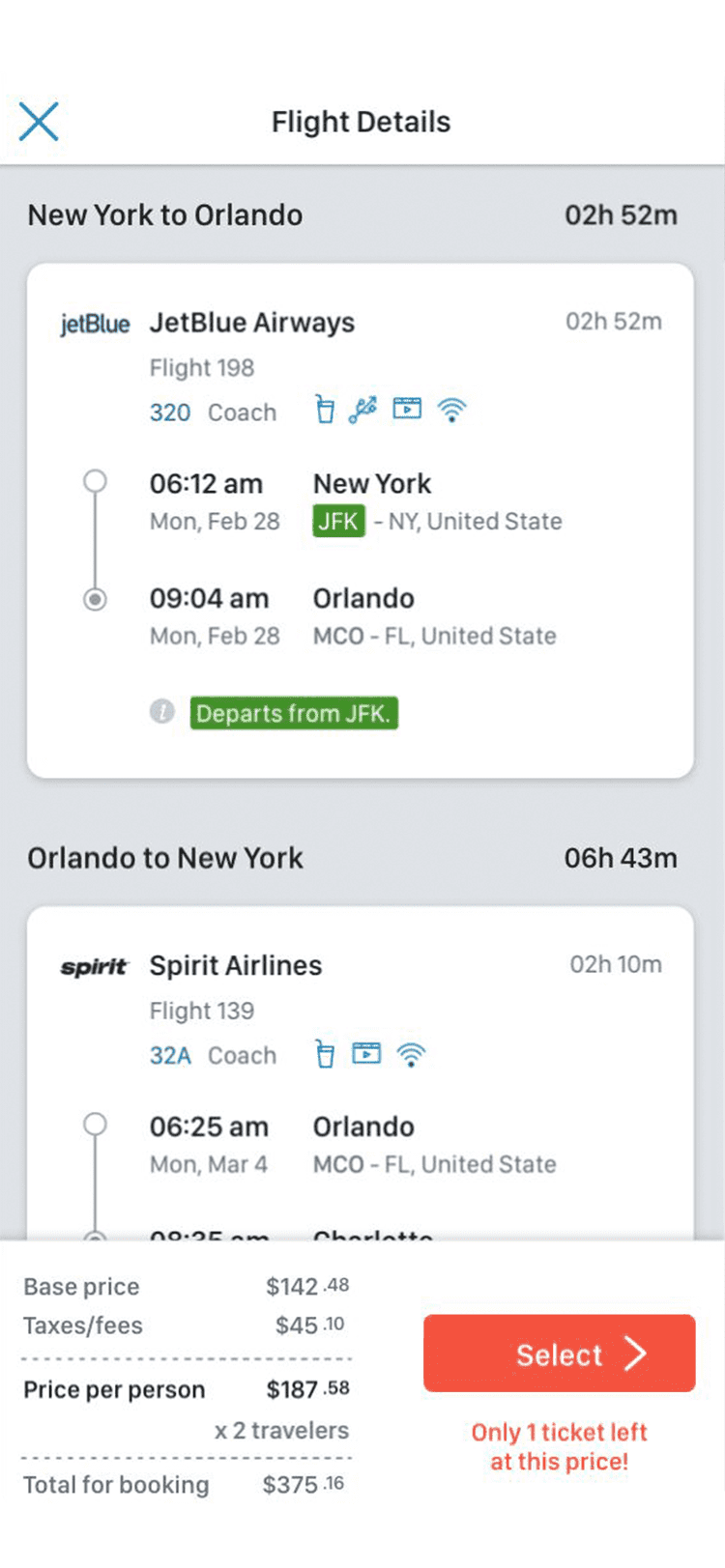
Task: Tap the Departs from JFK notice
Action: coord(294,713)
